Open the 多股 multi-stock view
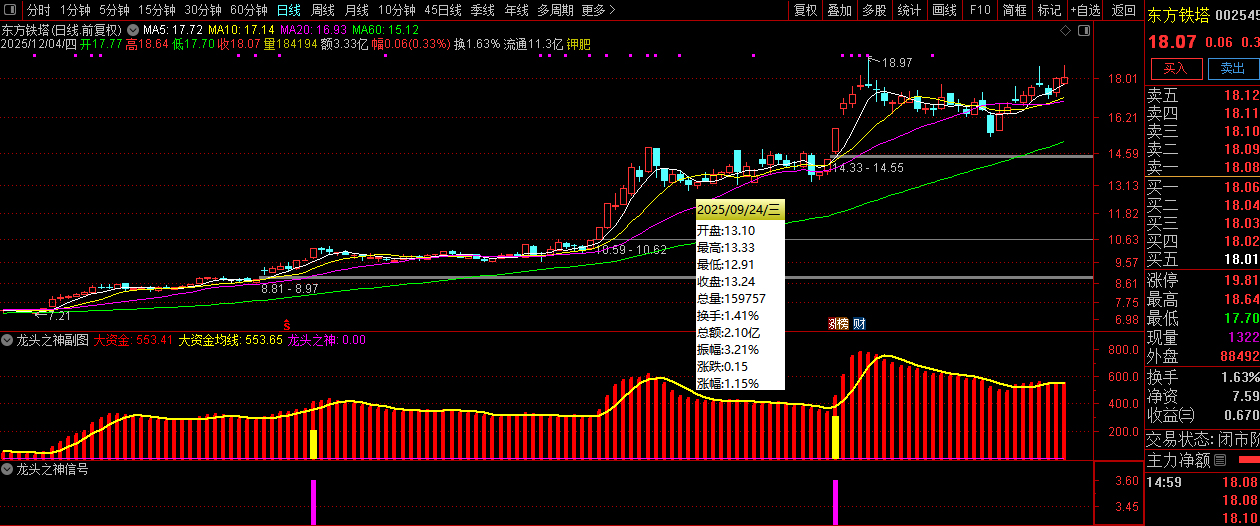The width and height of the screenshot is (1260, 526). (874, 10)
